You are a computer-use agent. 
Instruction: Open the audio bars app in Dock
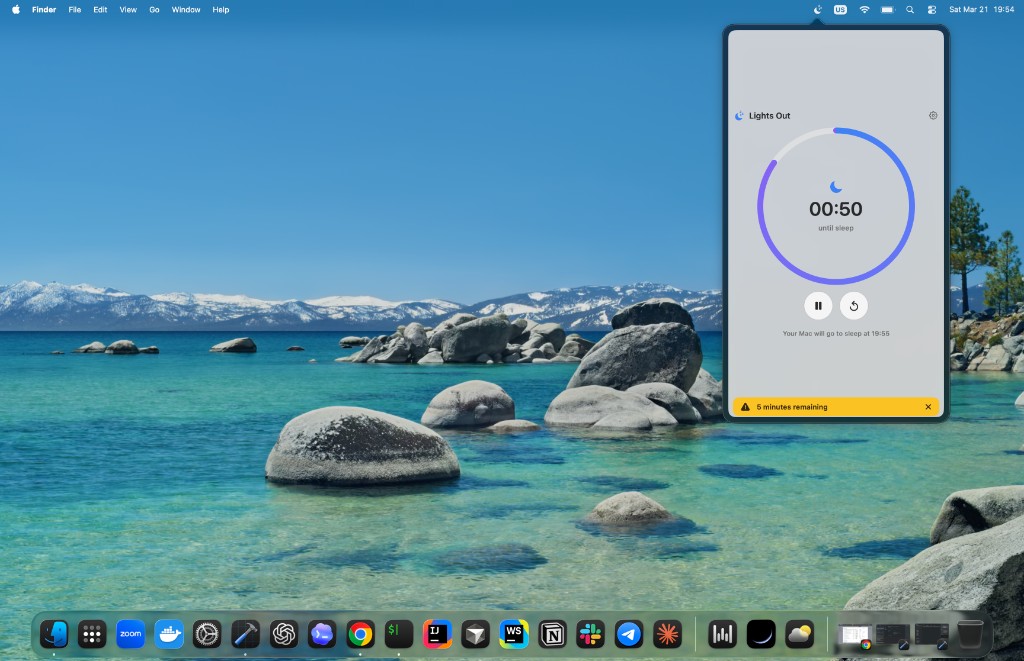(722, 634)
